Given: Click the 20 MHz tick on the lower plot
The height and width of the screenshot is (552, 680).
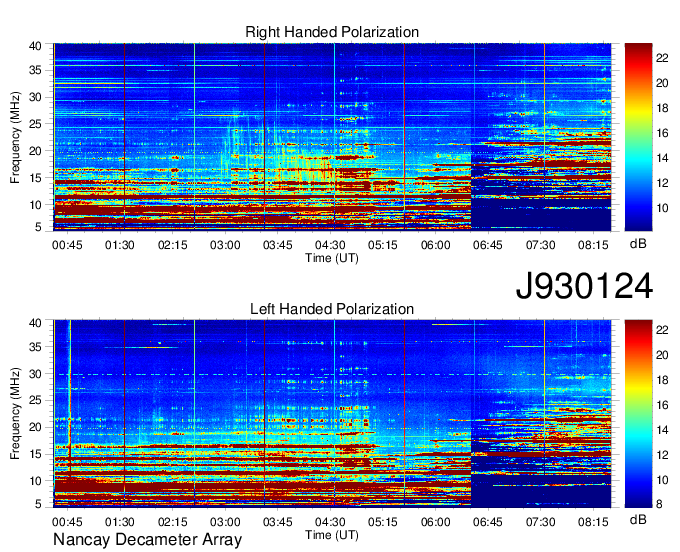Looking at the screenshot, I should coord(35,428).
